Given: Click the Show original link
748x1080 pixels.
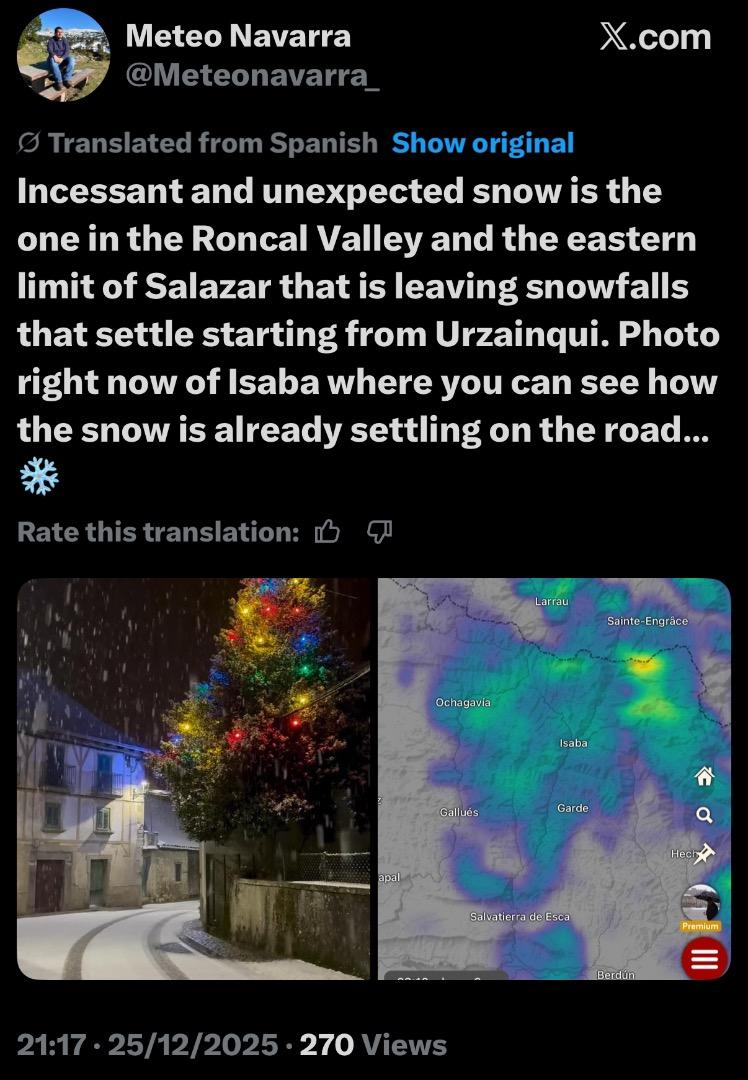Looking at the screenshot, I should tap(483, 143).
